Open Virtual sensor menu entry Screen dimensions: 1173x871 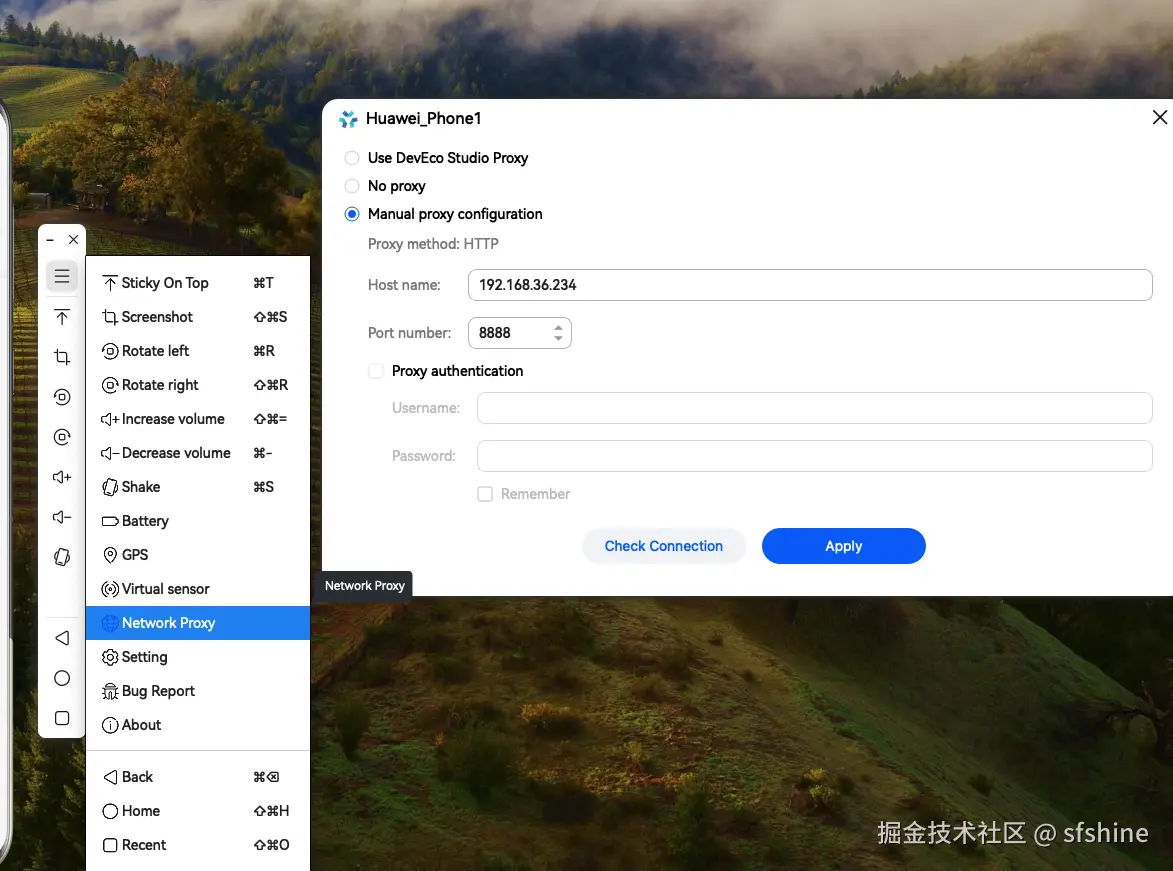point(197,589)
